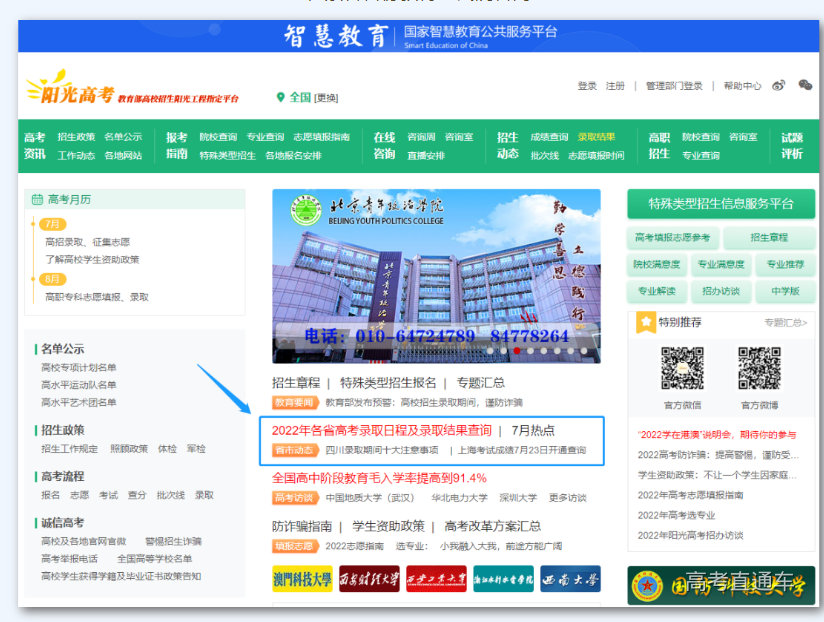Image resolution: width=824 pixels, height=622 pixels.
Task: Select 院校查询 under 报考指南 menu
Action: (218, 137)
